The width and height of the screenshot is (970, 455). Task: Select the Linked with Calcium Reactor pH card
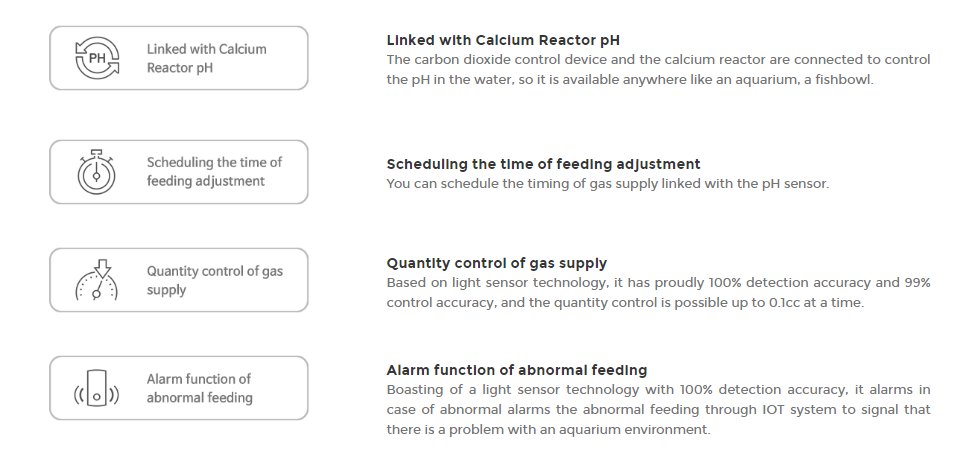[x=179, y=58]
